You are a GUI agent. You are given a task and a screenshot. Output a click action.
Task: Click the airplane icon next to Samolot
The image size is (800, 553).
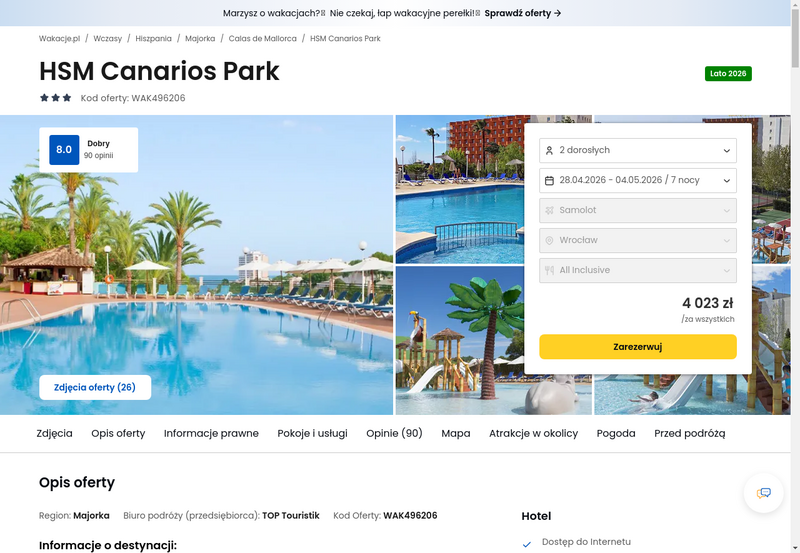click(549, 210)
